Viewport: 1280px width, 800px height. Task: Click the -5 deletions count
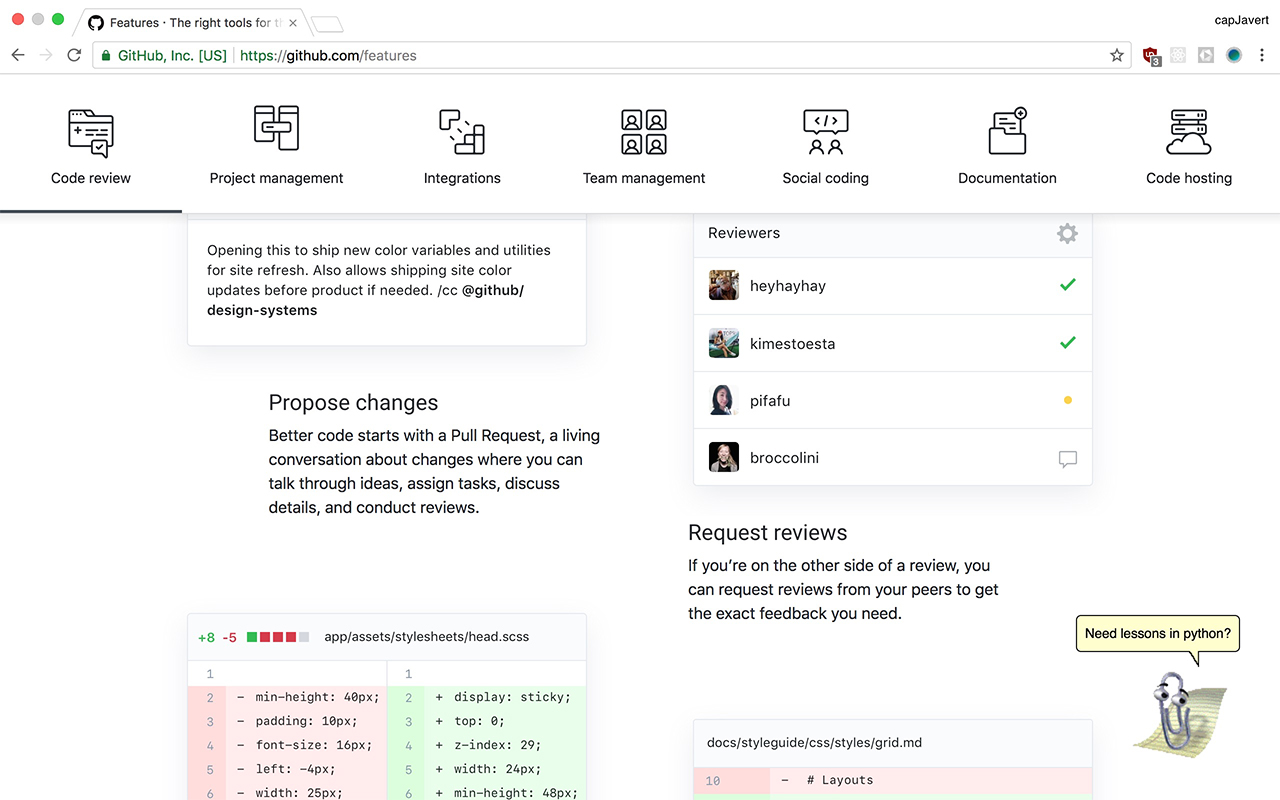click(x=229, y=637)
